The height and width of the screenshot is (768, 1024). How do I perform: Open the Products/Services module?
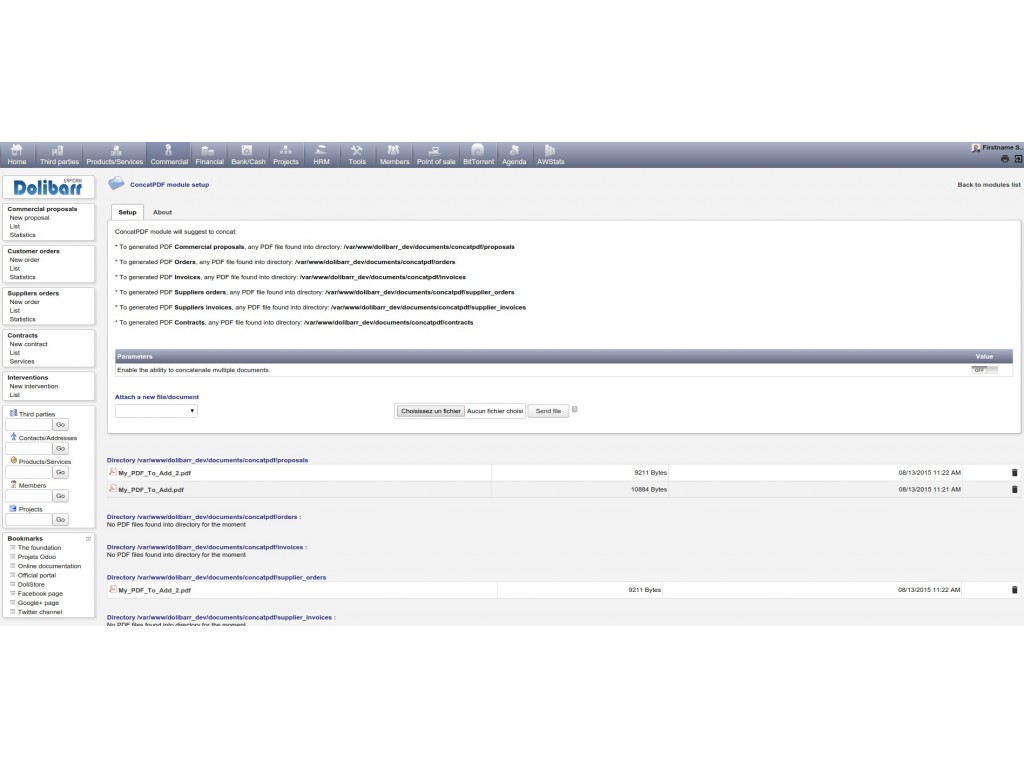[115, 155]
